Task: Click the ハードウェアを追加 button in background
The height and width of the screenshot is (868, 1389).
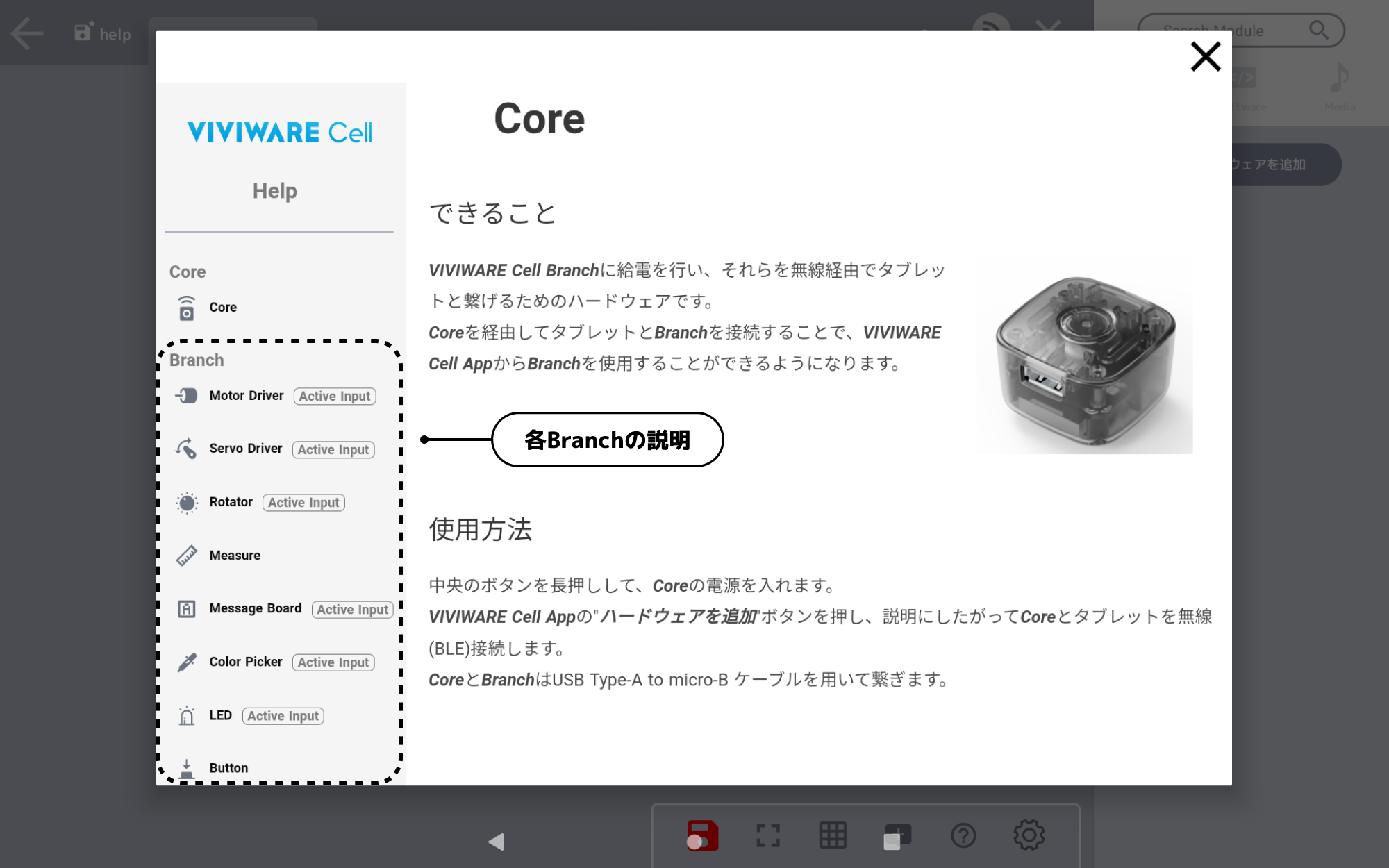Action: 1286,165
